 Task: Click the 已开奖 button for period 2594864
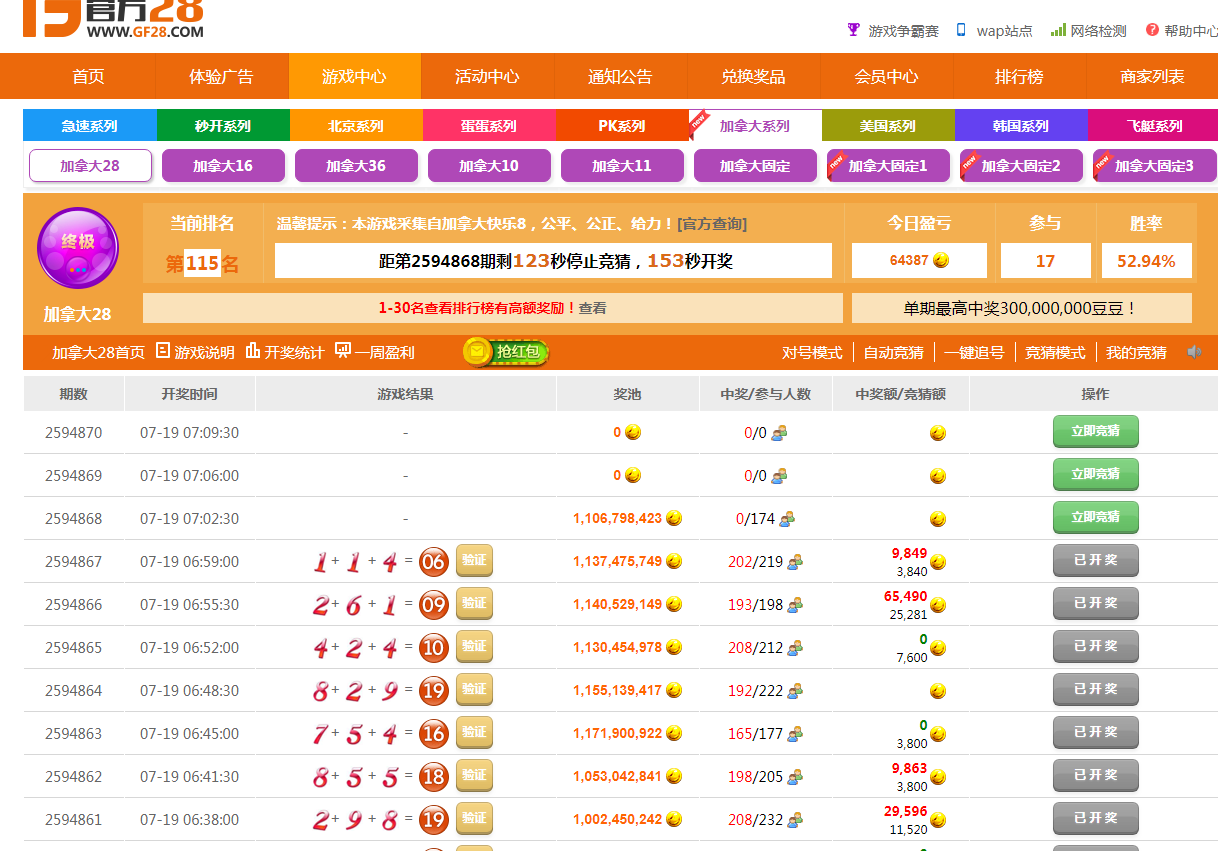1095,690
